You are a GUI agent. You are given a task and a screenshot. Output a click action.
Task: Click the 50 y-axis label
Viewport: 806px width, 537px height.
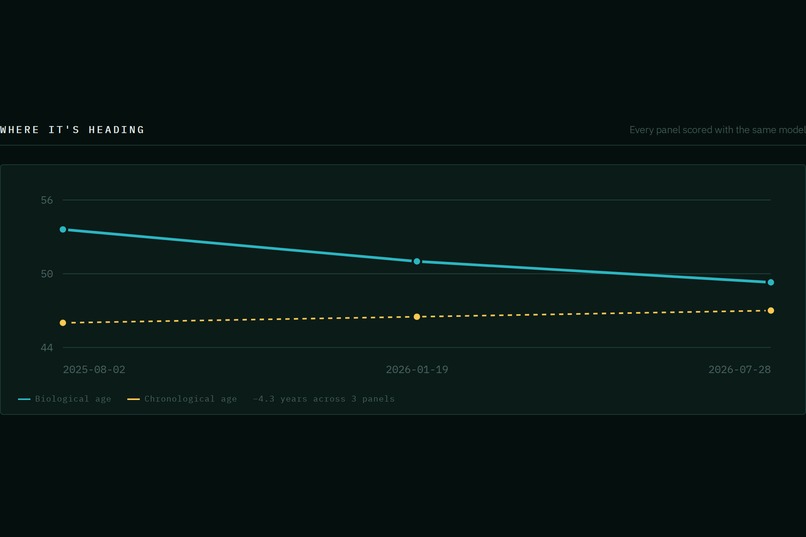[x=47, y=274]
